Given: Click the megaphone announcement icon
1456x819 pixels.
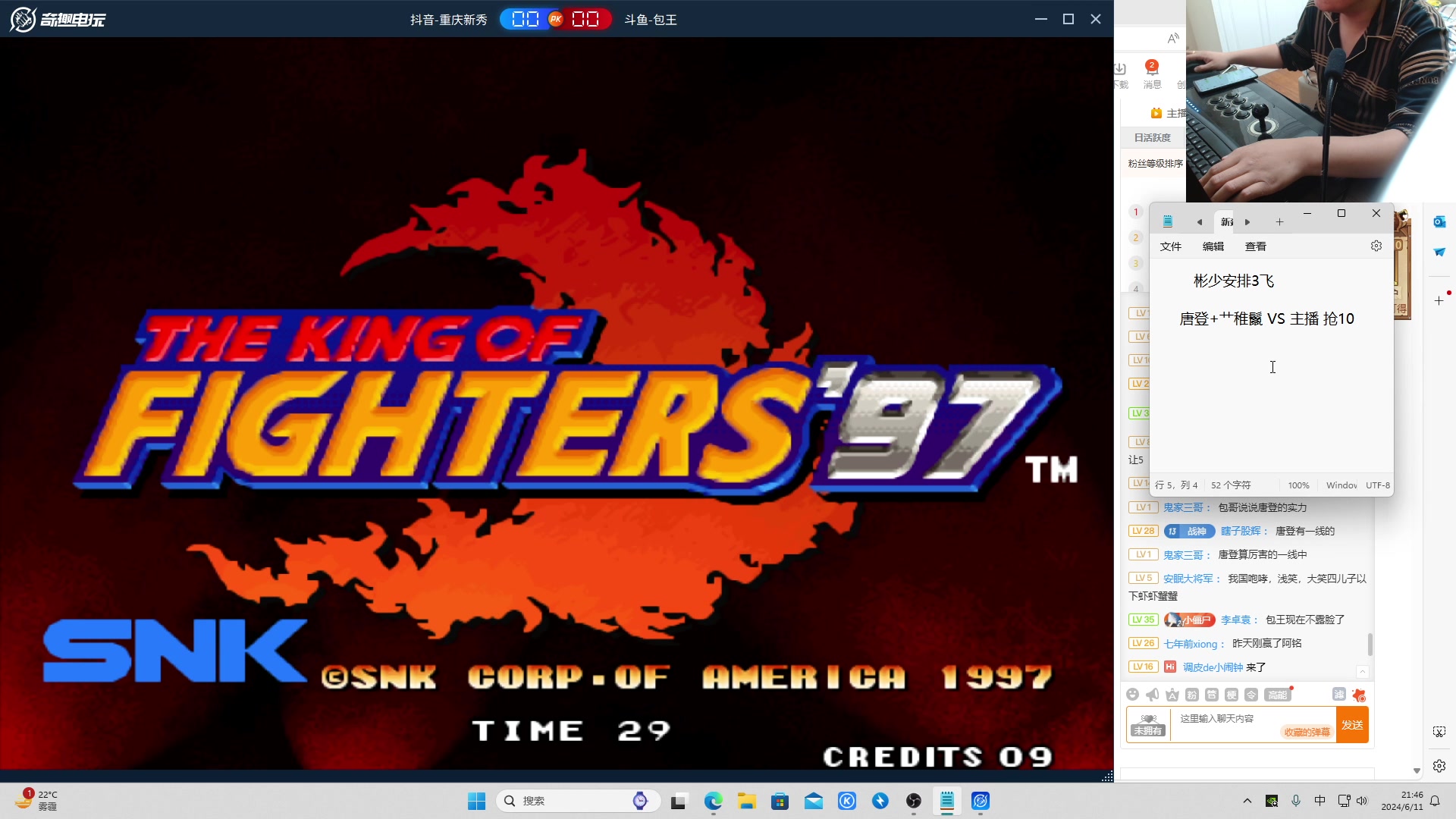Looking at the screenshot, I should coord(1152,695).
